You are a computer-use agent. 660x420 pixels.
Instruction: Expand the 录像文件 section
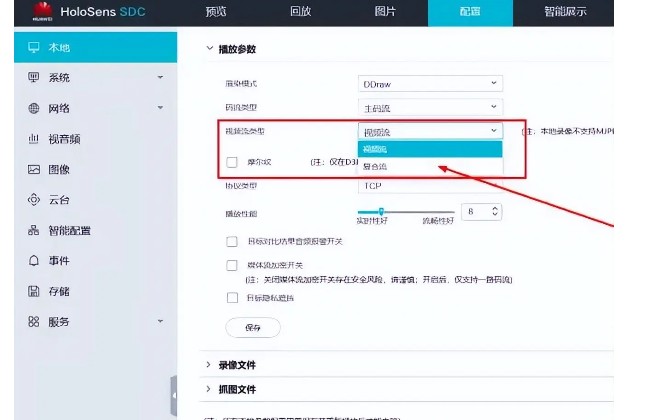tap(238, 365)
